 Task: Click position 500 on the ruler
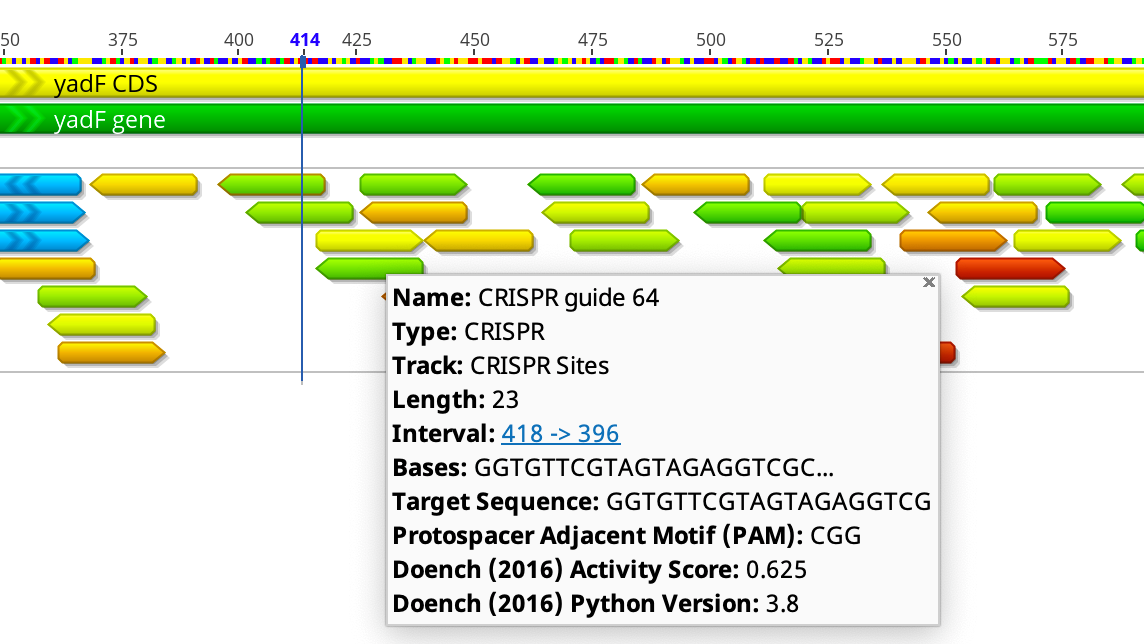(x=711, y=40)
